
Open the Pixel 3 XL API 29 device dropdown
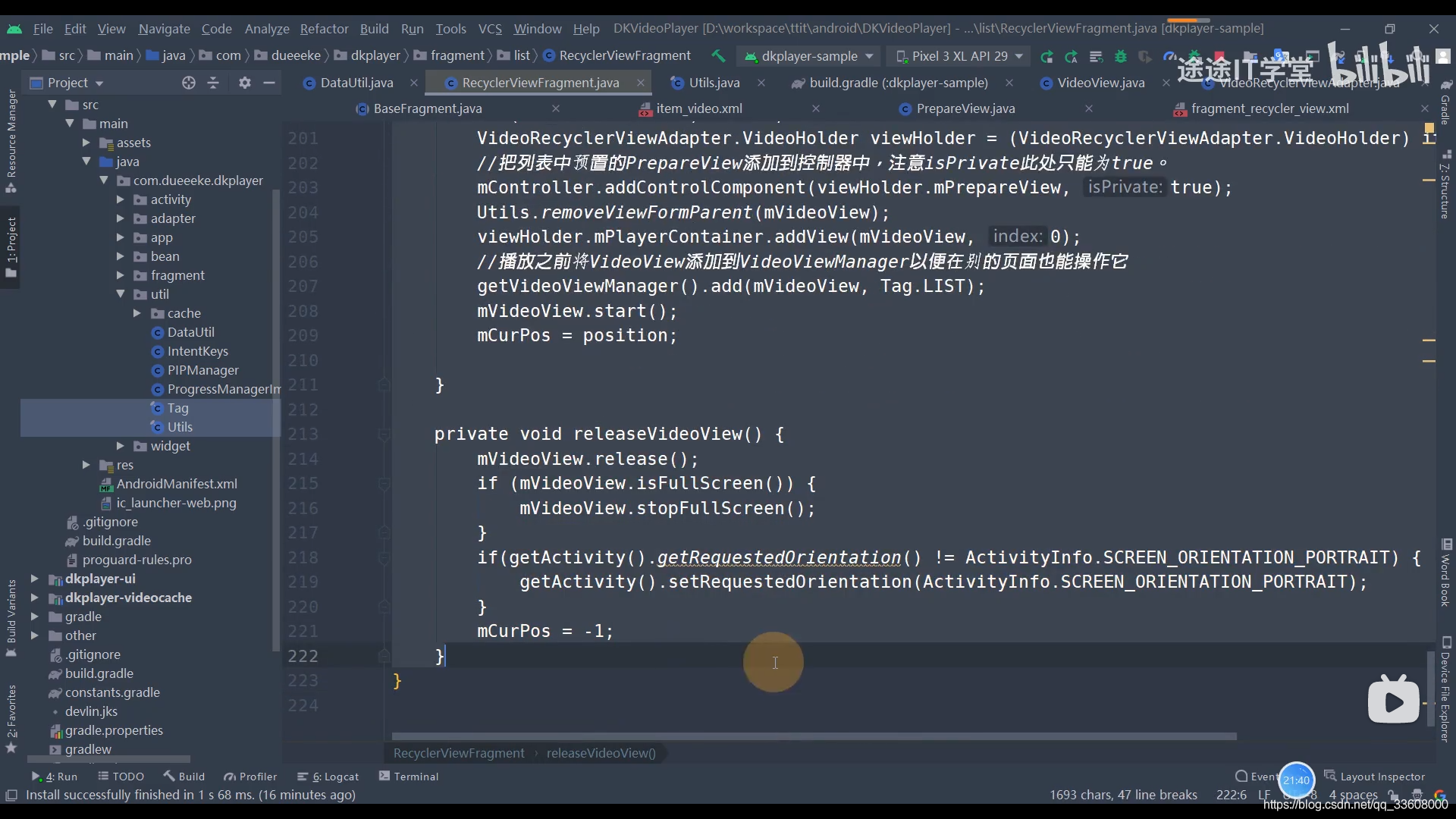[x=959, y=56]
